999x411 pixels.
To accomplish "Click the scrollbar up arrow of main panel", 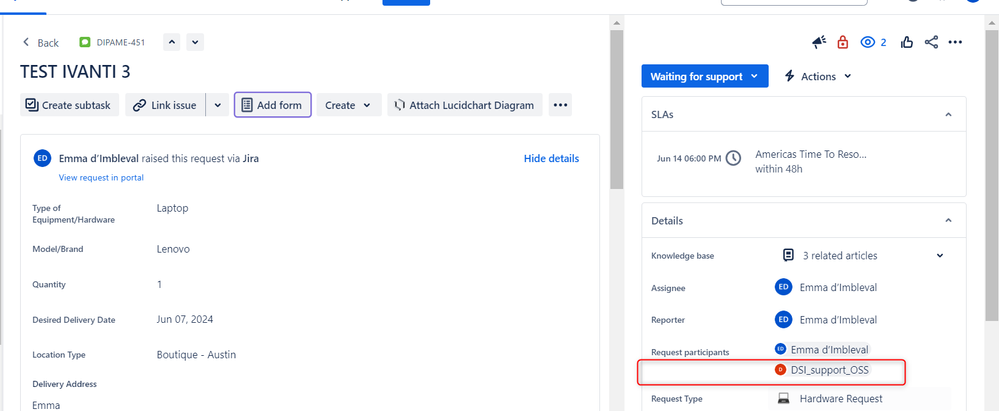I will [x=616, y=23].
